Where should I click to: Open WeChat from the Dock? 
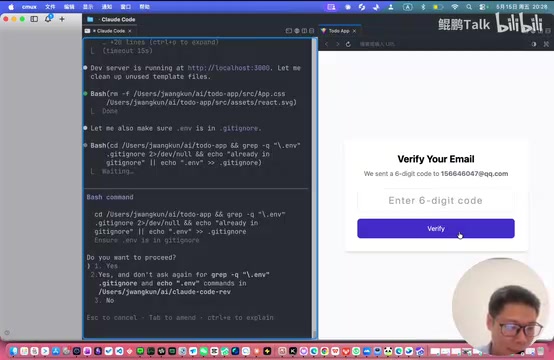[x=204, y=351]
